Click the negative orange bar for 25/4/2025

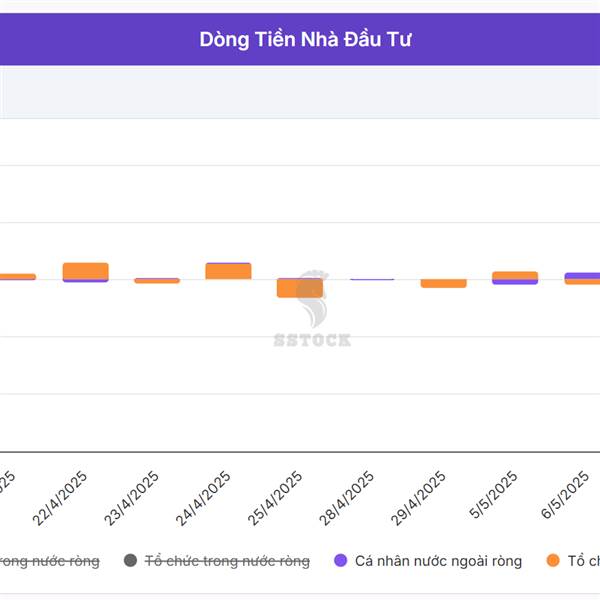pos(300,289)
